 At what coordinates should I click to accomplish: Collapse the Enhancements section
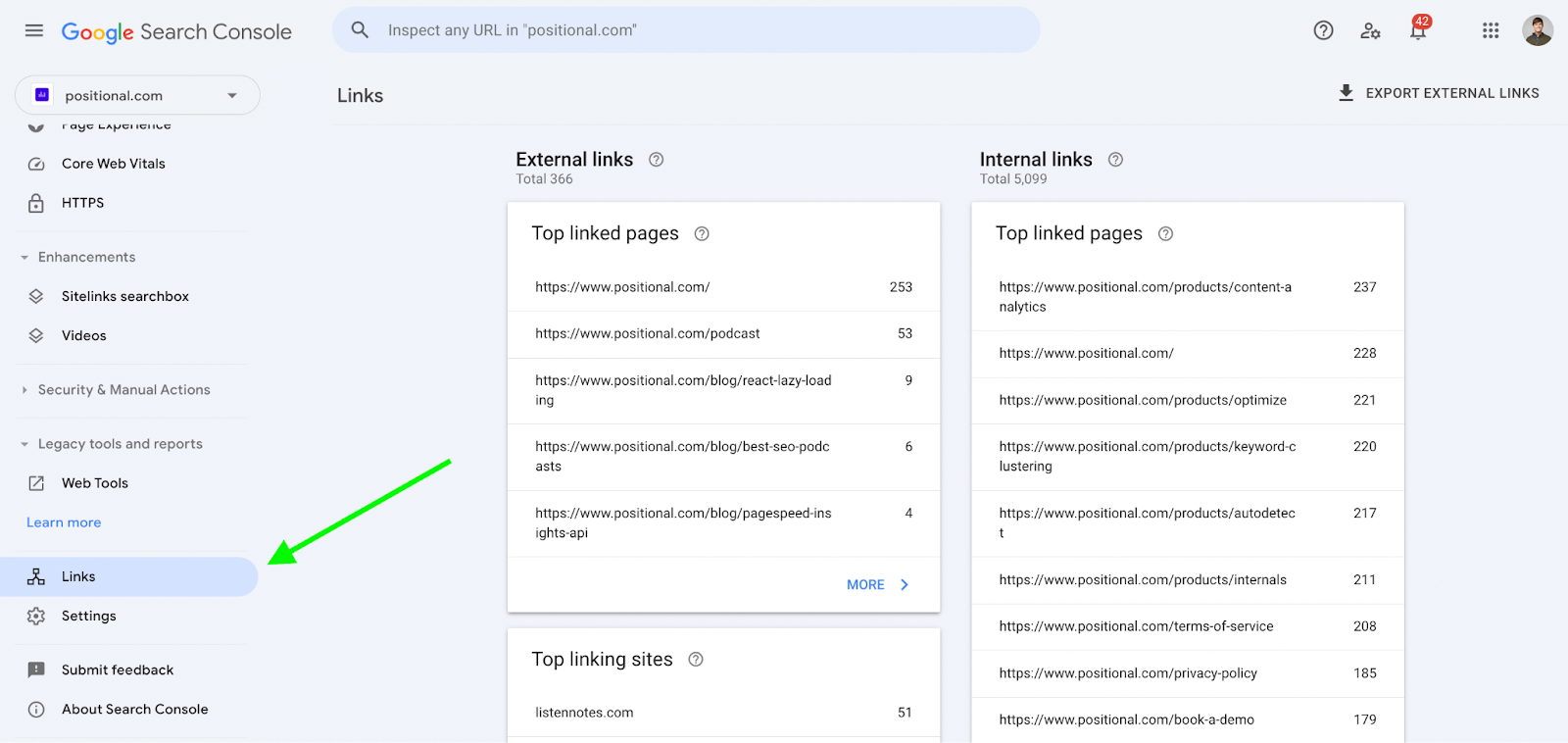pos(24,257)
